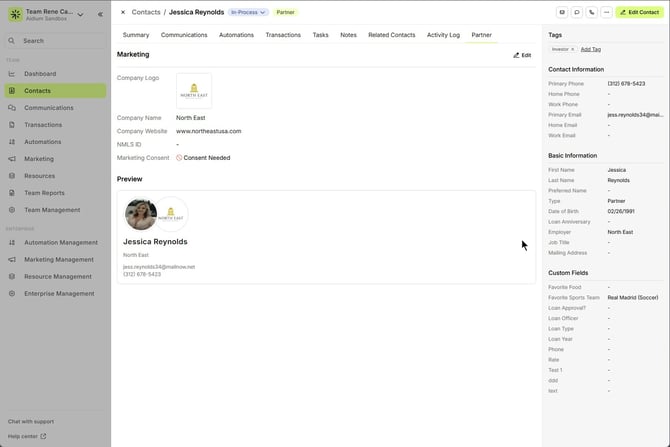
Task: Click the Edit Contact button
Action: tap(639, 12)
